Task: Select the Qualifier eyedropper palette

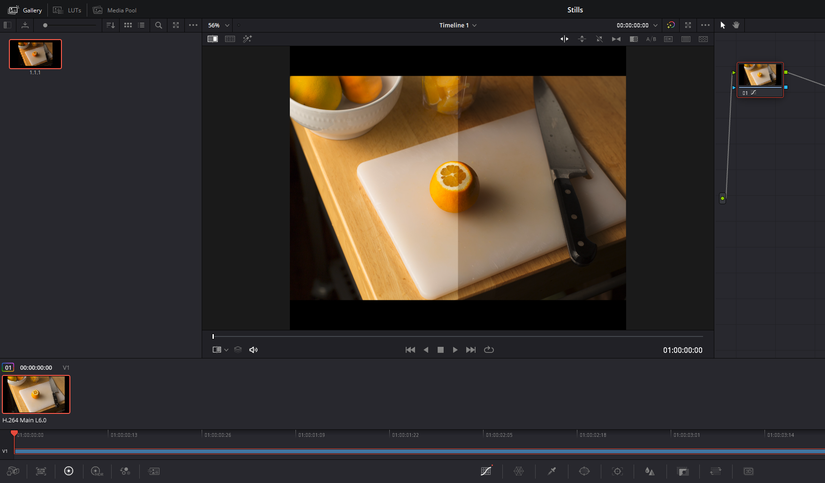Action: 551,471
